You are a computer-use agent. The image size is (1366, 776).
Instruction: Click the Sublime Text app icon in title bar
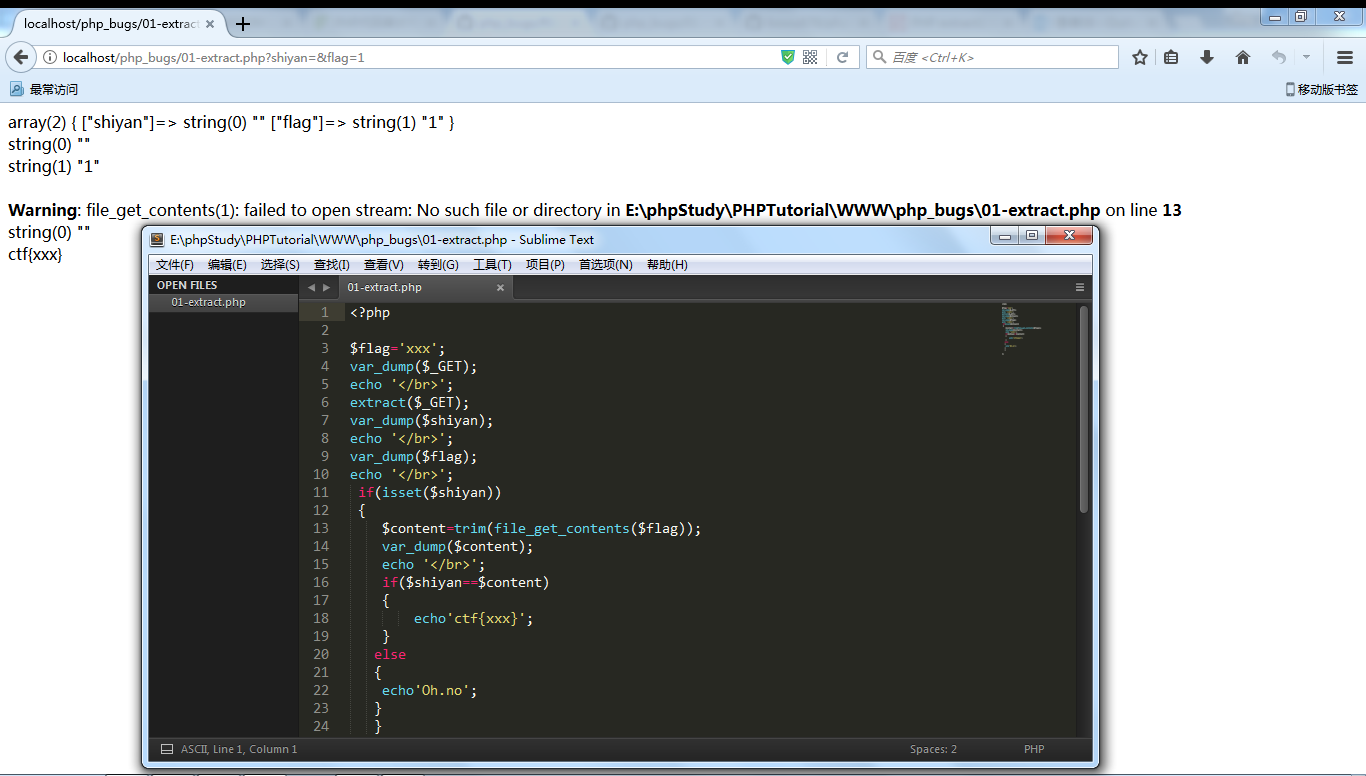click(x=158, y=239)
